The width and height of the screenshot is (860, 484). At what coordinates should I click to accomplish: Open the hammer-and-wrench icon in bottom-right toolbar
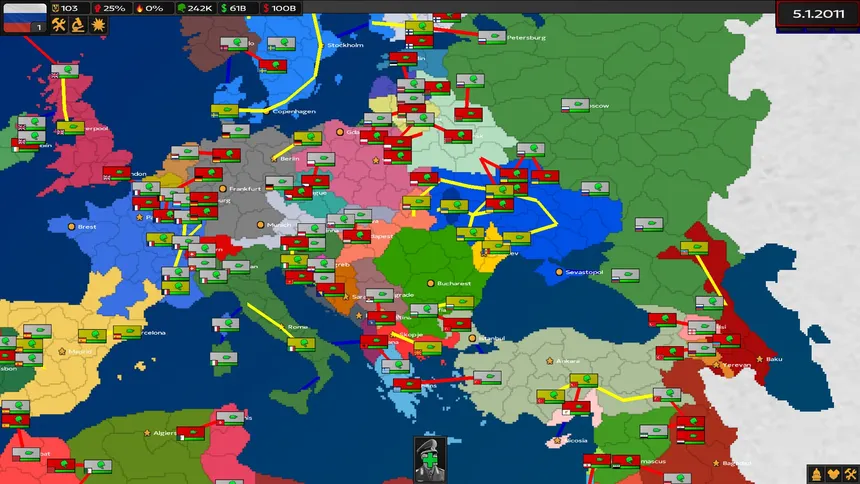[x=851, y=474]
